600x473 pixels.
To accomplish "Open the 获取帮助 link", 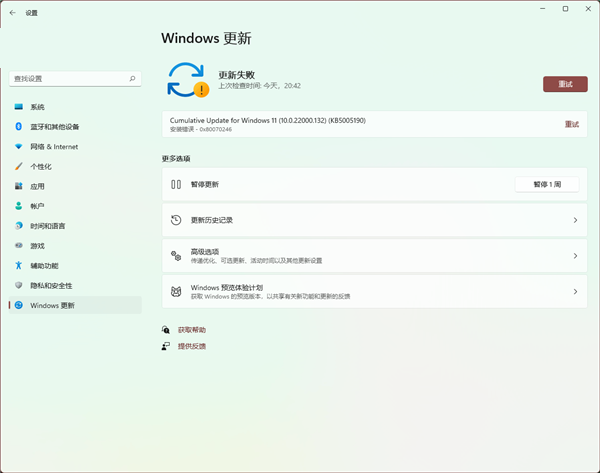I will pyautogui.click(x=191, y=330).
